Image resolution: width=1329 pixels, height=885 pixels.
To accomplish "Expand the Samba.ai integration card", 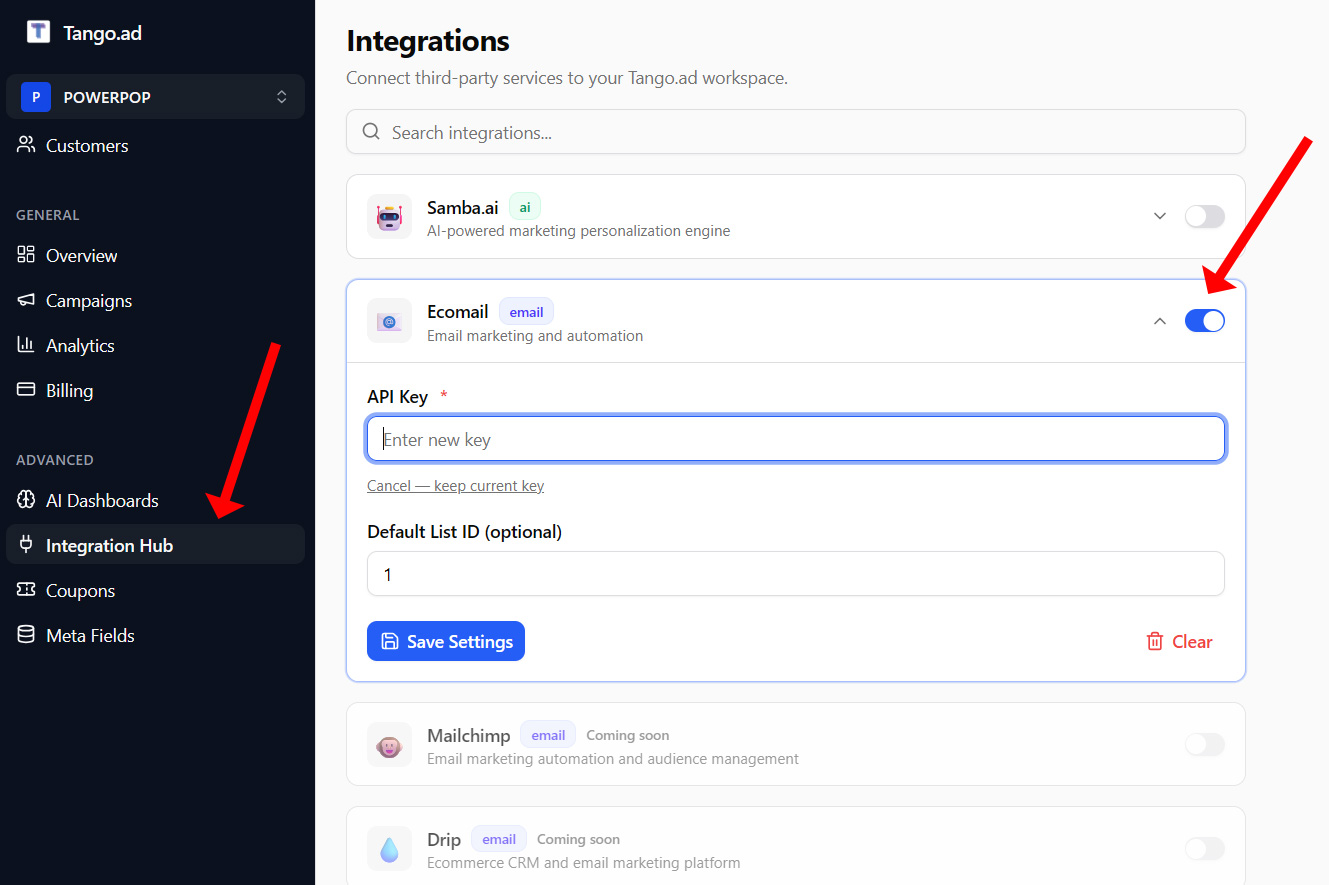I will [1160, 216].
